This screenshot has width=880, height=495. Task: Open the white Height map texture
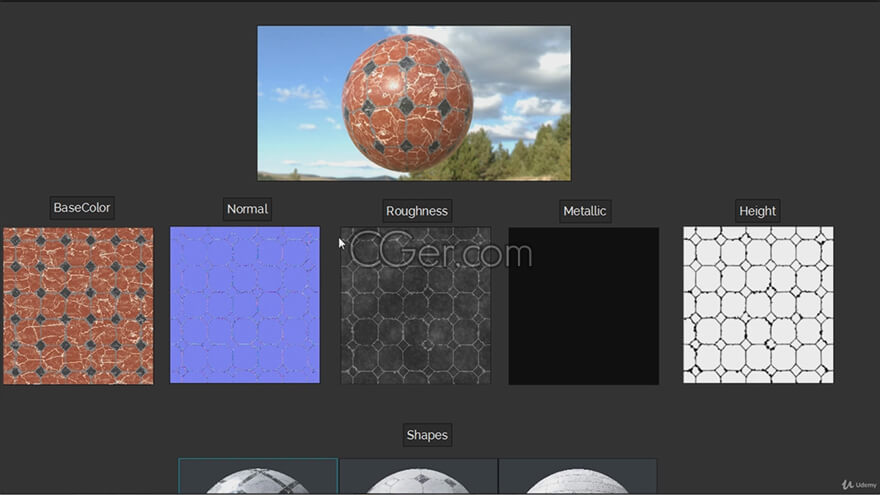(758, 305)
